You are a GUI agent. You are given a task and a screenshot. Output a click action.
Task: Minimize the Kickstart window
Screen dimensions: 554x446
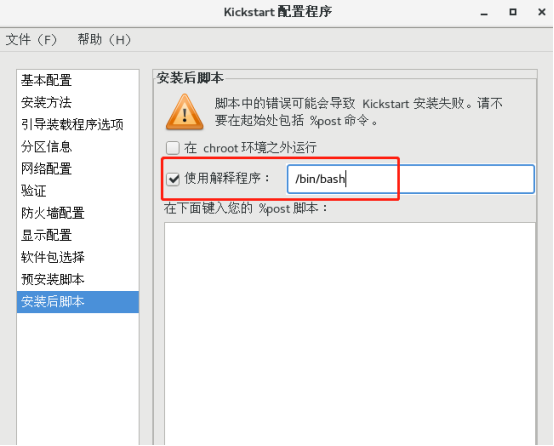pyautogui.click(x=484, y=13)
